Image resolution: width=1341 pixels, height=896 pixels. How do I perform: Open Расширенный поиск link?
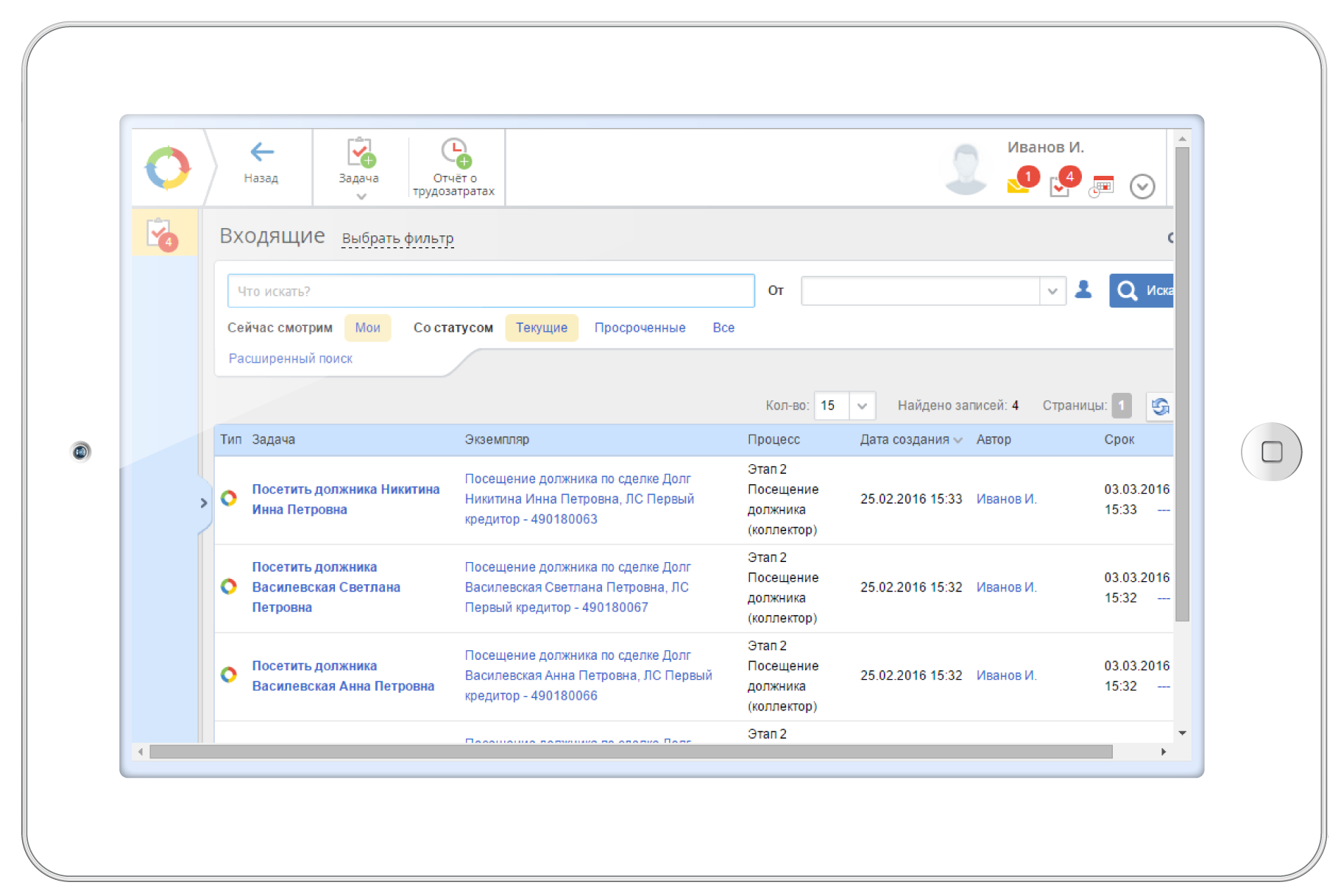pos(290,359)
